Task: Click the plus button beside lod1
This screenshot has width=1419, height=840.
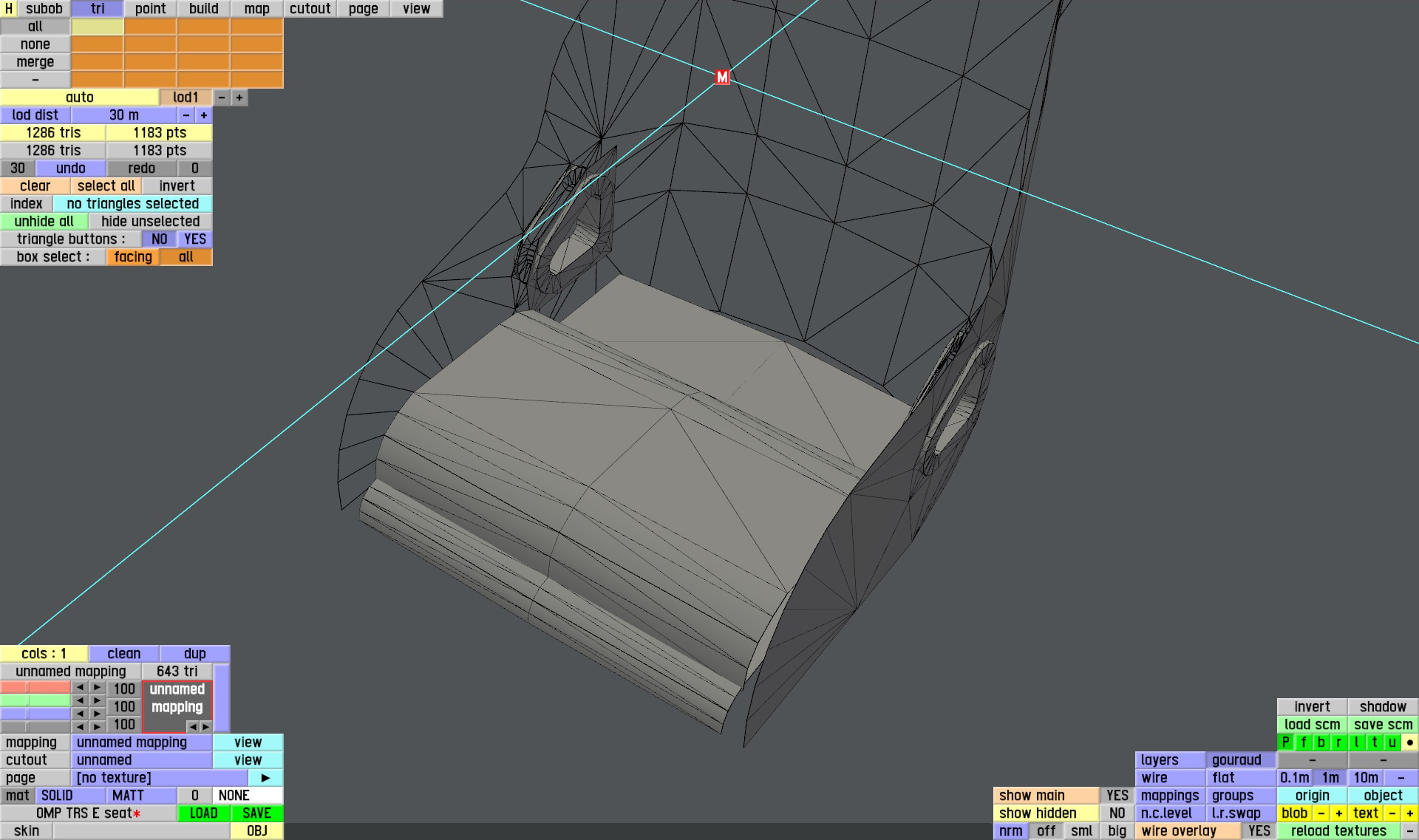Action: 239,98
